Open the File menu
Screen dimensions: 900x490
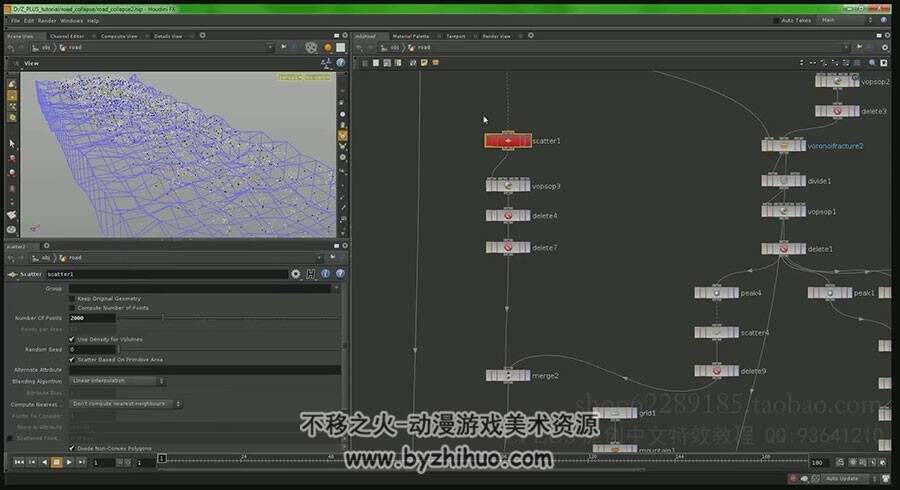coord(15,21)
